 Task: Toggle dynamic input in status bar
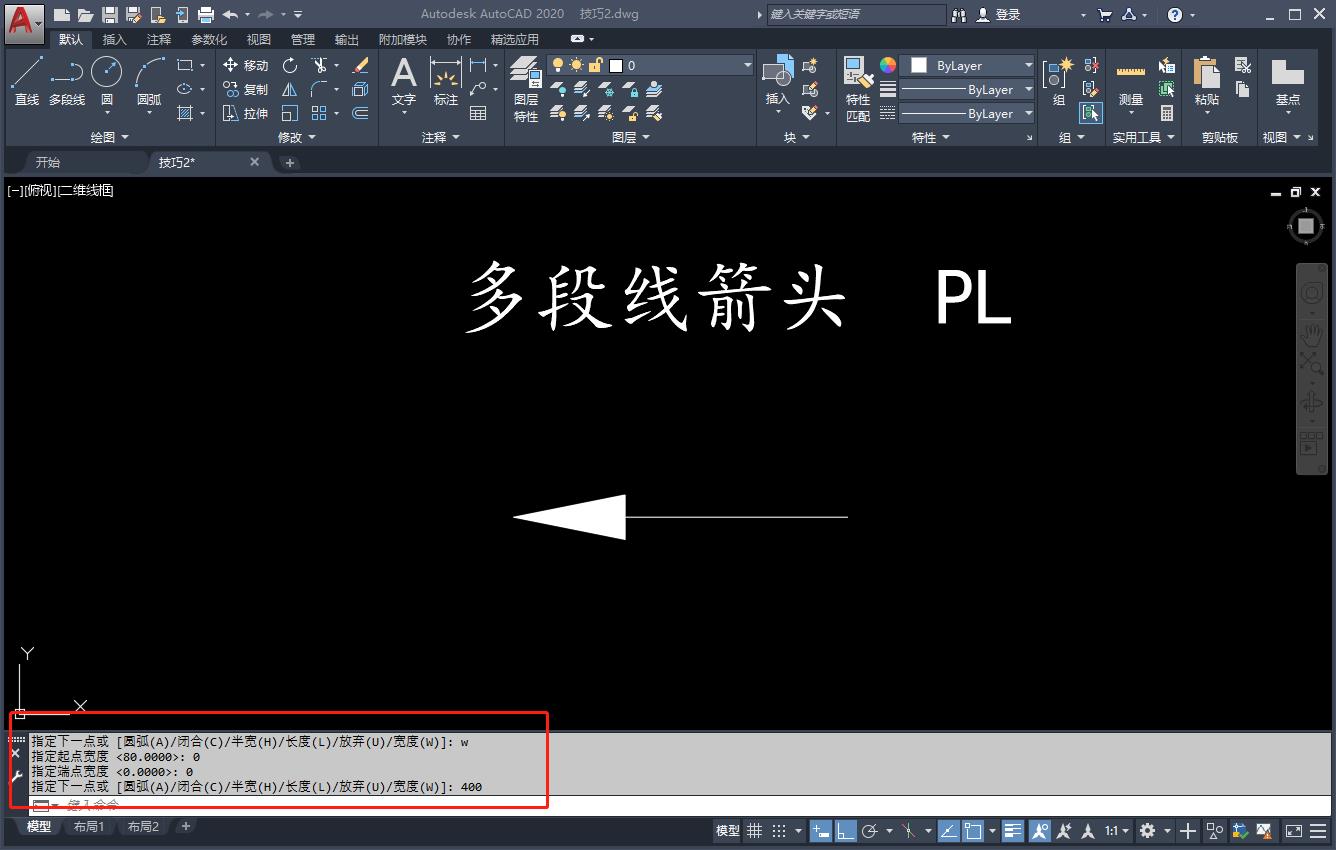(820, 831)
